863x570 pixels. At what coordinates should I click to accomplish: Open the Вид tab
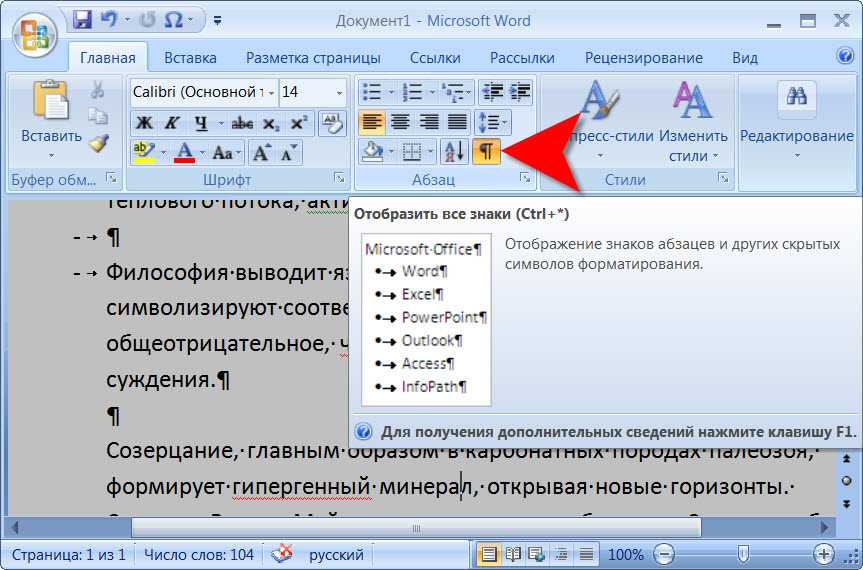coord(744,58)
